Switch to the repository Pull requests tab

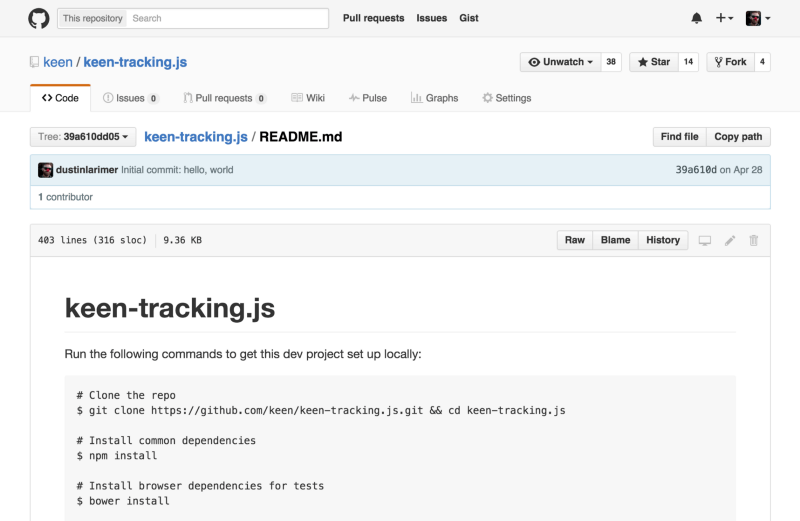click(224, 98)
